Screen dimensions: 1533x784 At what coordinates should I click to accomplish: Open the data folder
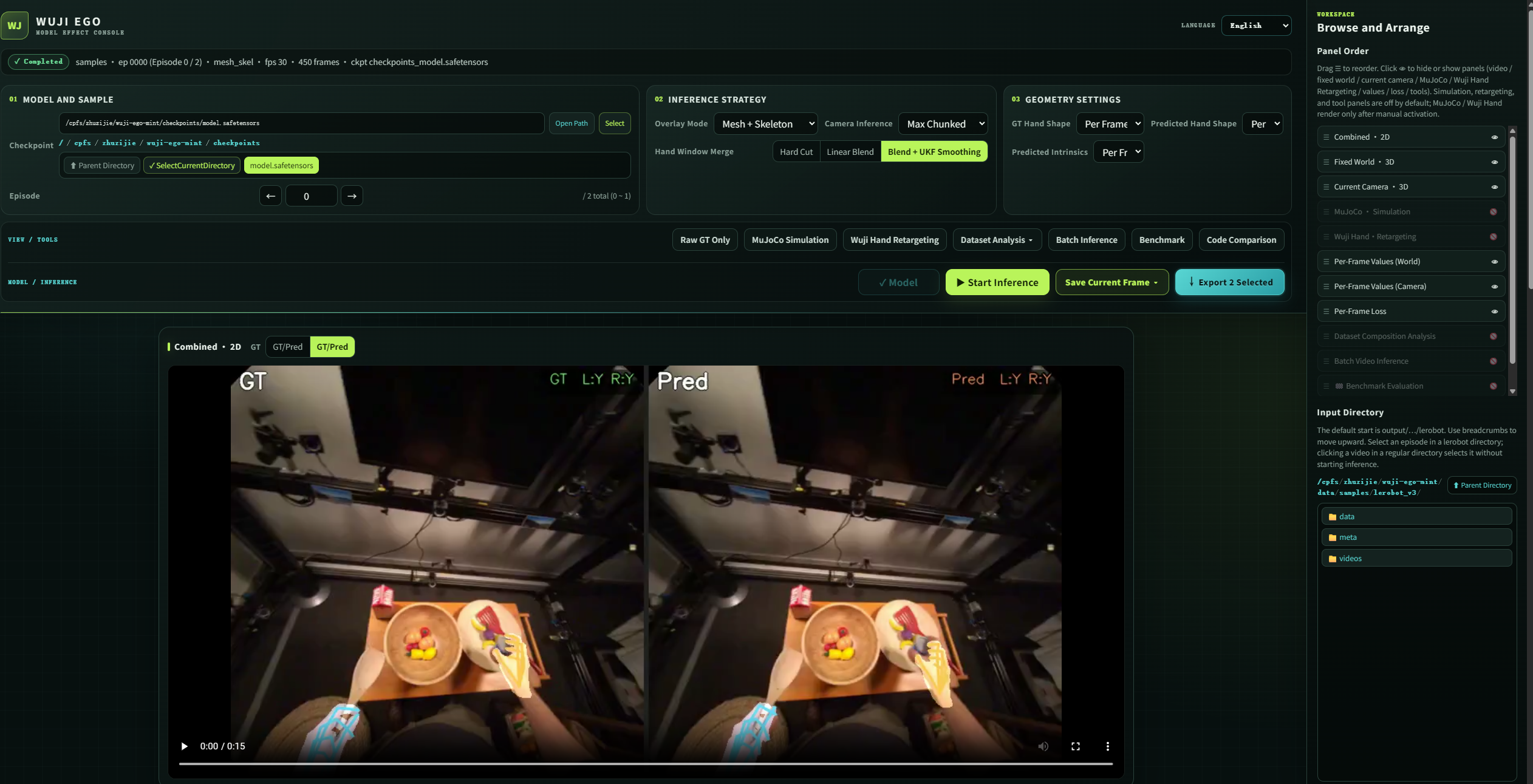pos(1416,517)
